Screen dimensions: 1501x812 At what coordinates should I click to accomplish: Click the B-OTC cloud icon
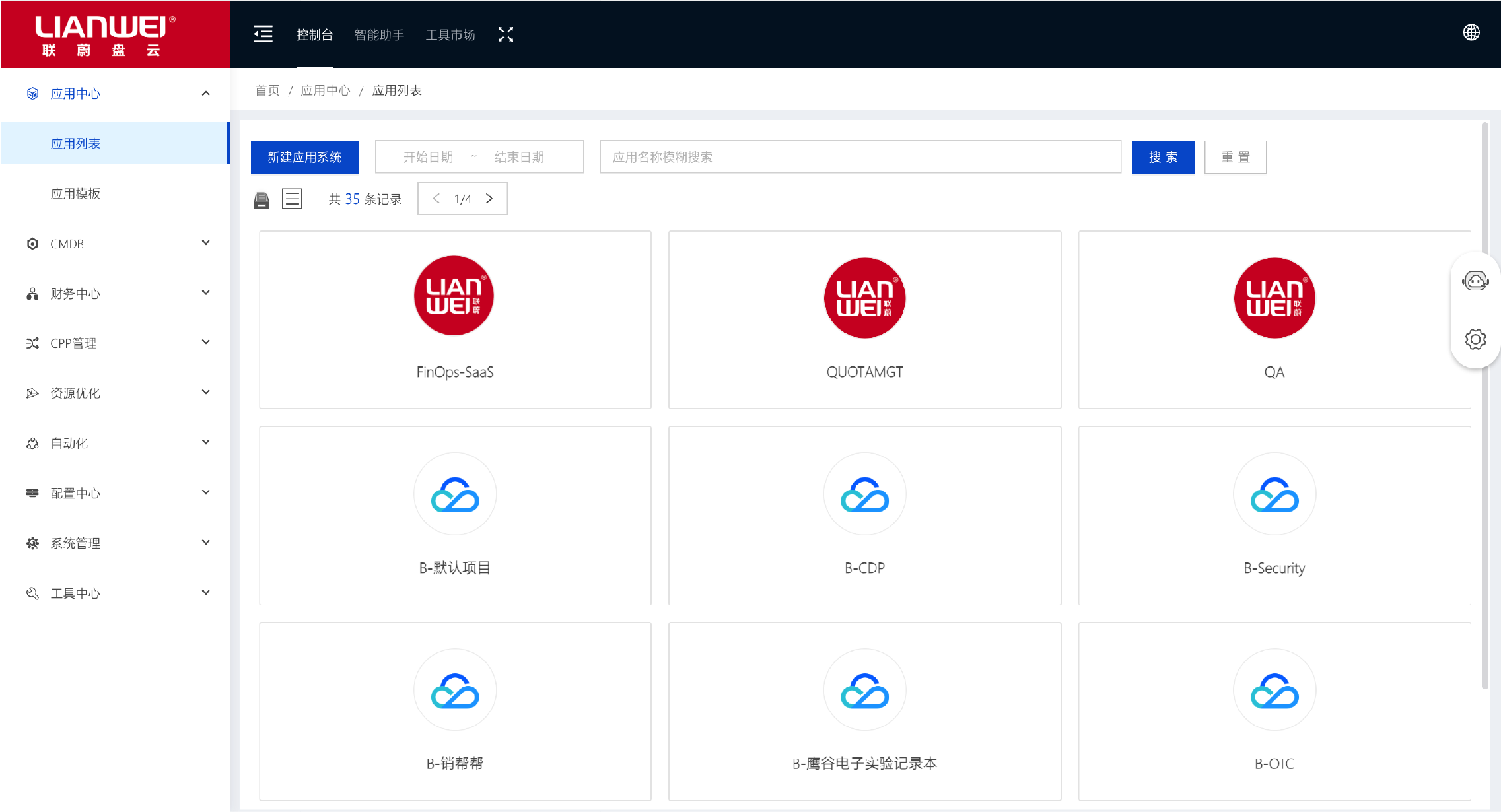pos(1274,690)
